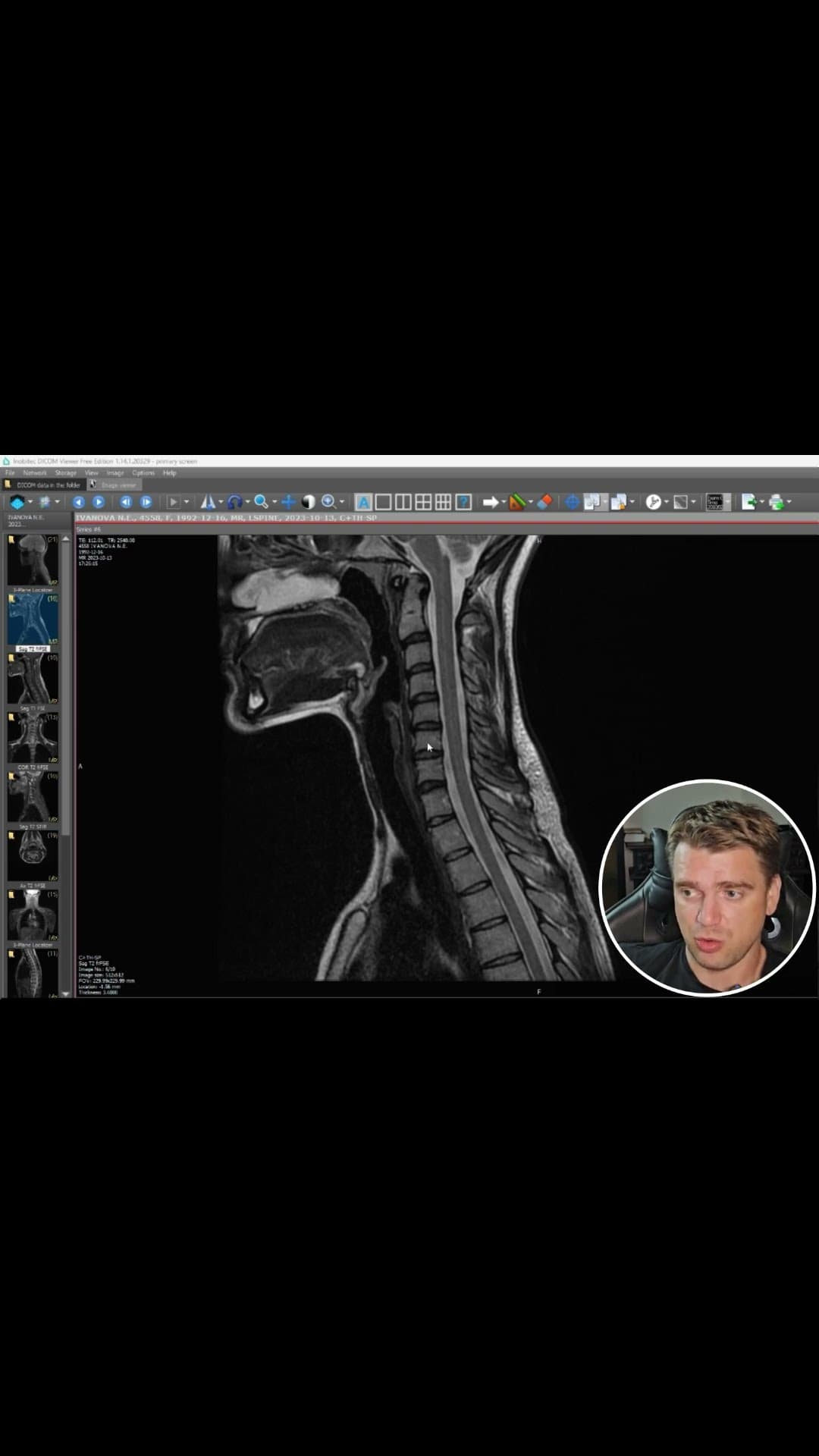Select the window level contrast tool
819x1456 pixels.
309,502
